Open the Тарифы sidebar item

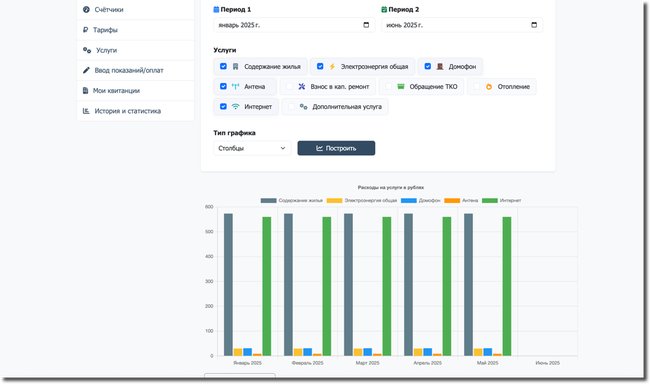136,30
